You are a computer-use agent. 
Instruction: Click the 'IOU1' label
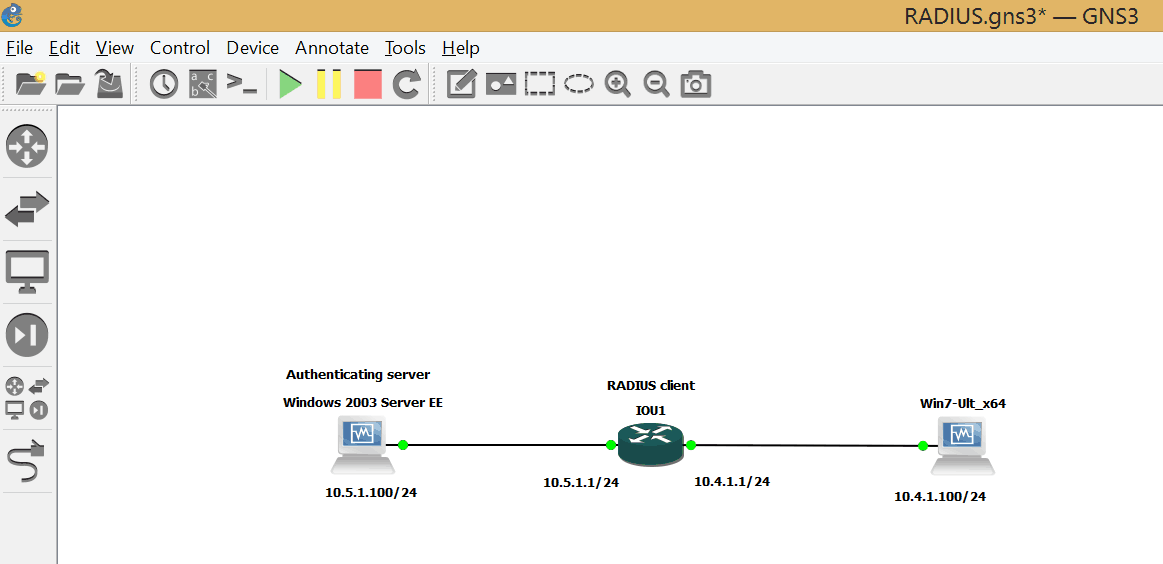pyautogui.click(x=650, y=410)
